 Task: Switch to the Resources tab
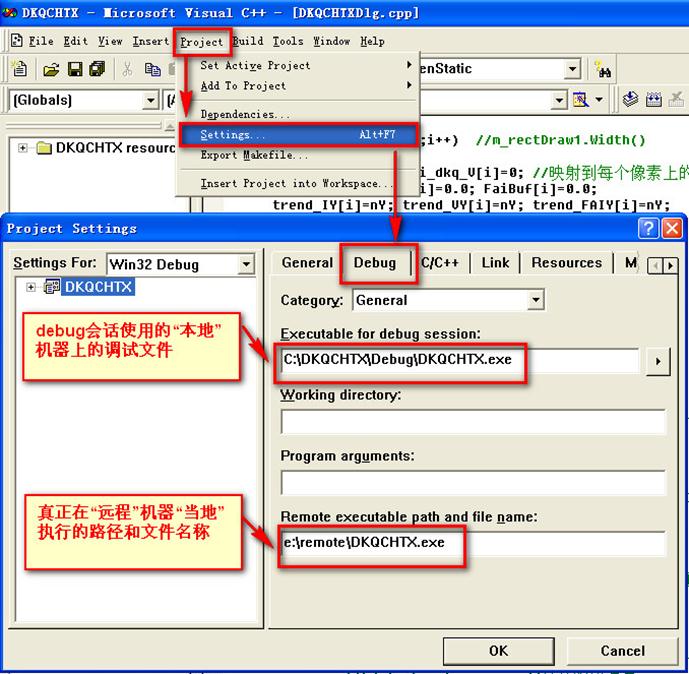[x=566, y=263]
